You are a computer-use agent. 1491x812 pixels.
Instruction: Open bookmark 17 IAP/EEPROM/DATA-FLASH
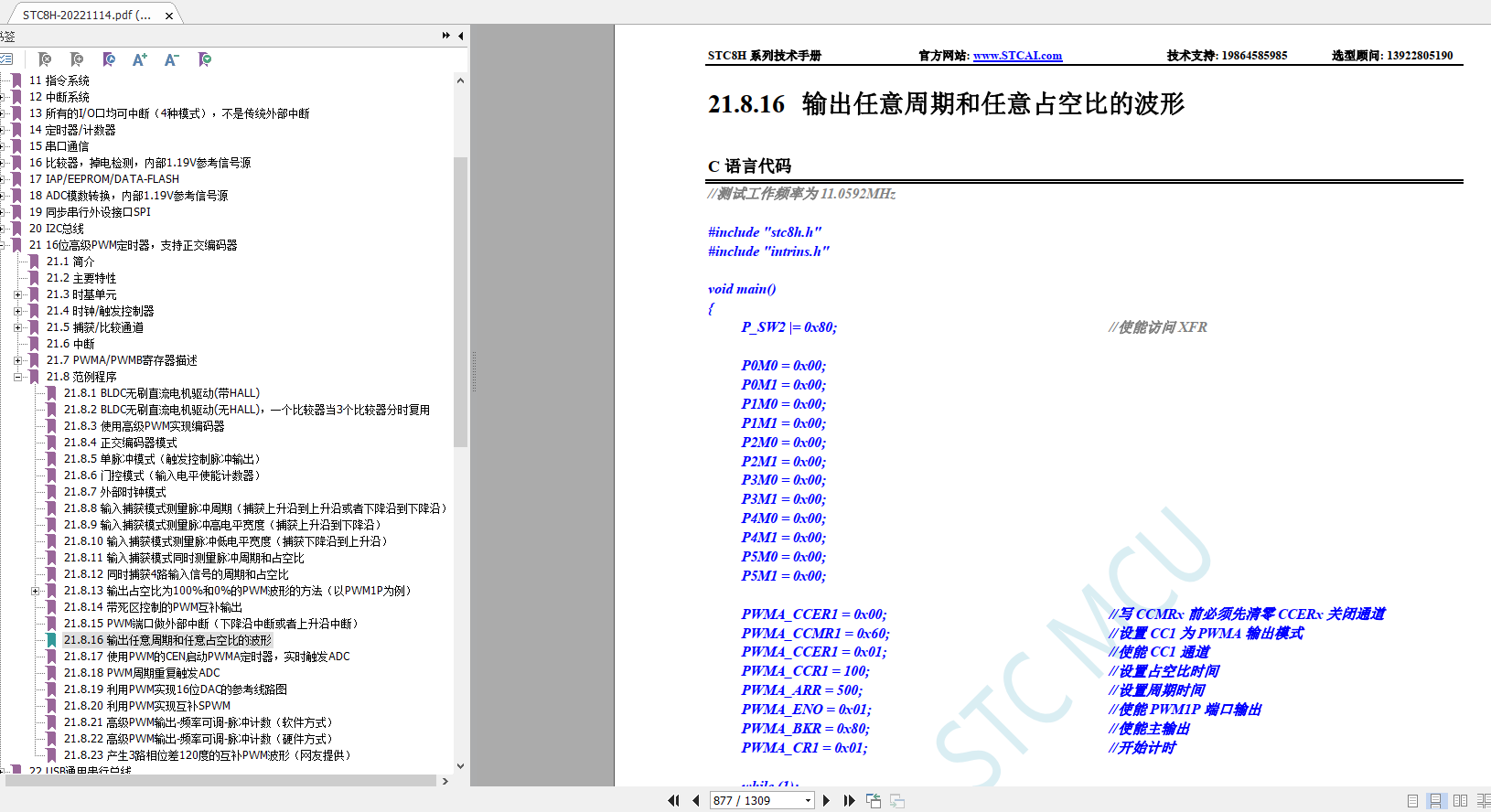coord(103,179)
